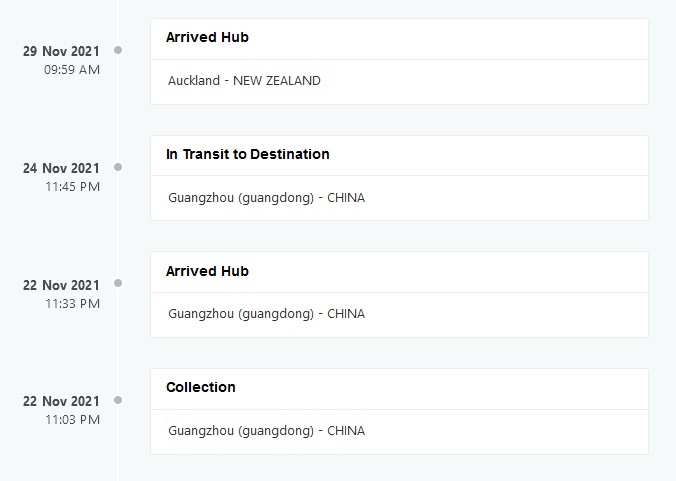Click the Arrived Hub title above Auckland

(x=207, y=38)
